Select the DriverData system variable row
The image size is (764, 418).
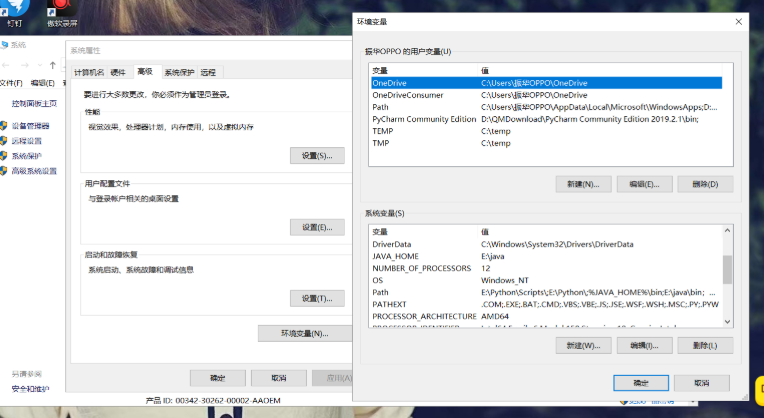(546, 244)
